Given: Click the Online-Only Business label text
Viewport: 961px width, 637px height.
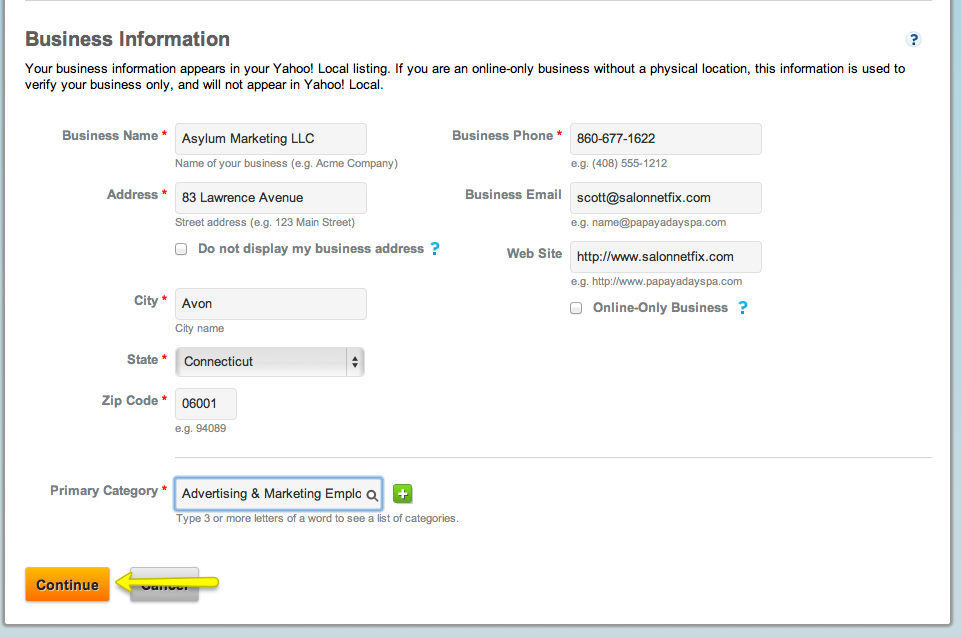Looking at the screenshot, I should (x=660, y=308).
